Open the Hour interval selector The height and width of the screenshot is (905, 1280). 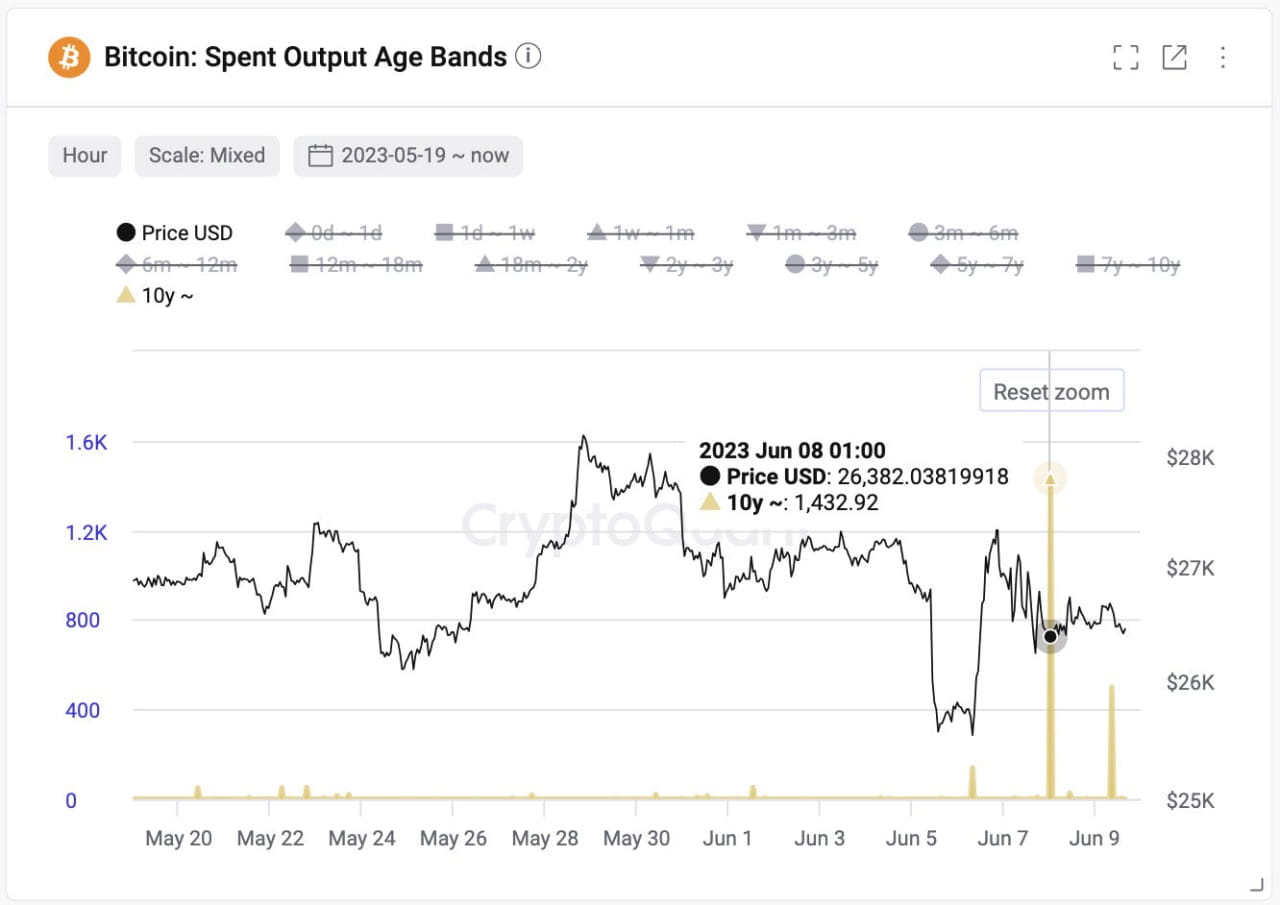coord(84,155)
